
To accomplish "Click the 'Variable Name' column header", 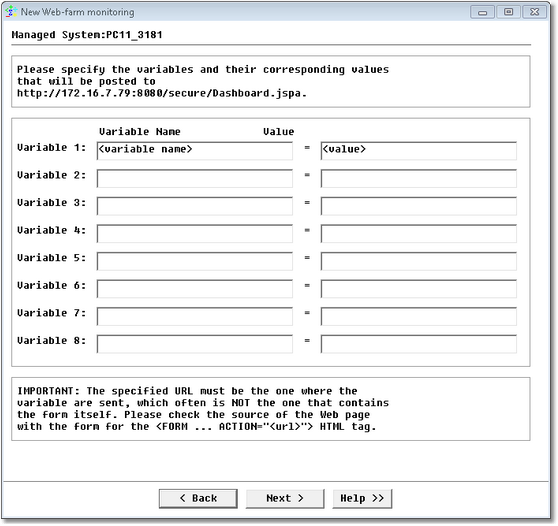I will coord(140,132).
